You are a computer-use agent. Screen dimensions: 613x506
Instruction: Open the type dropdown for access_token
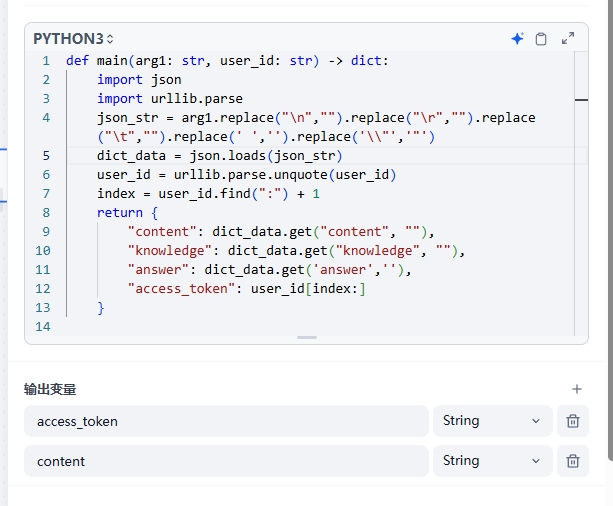click(492, 421)
